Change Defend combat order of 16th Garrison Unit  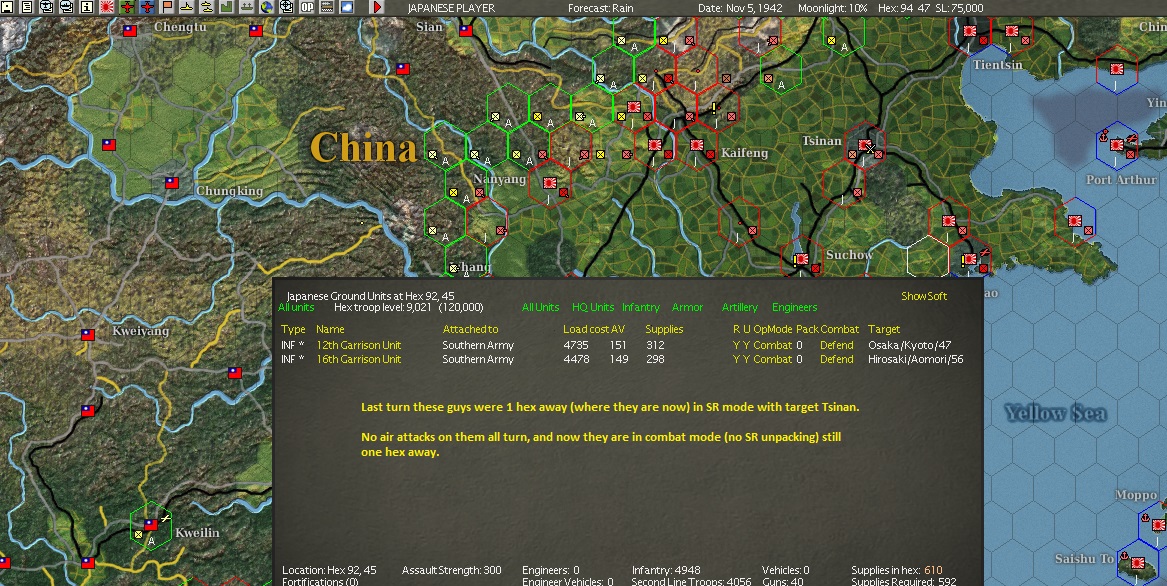[x=837, y=359]
